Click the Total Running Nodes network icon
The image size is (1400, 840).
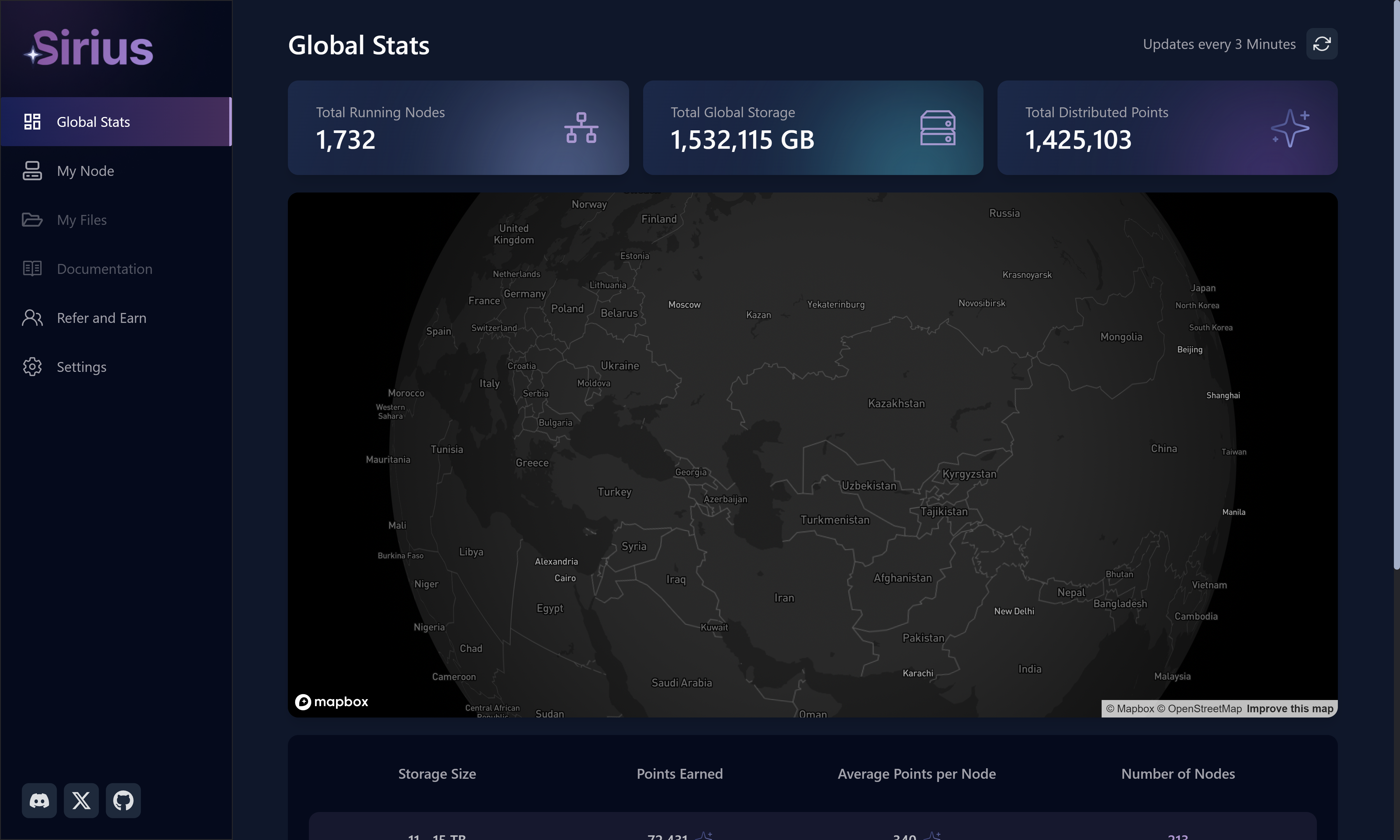(582, 128)
